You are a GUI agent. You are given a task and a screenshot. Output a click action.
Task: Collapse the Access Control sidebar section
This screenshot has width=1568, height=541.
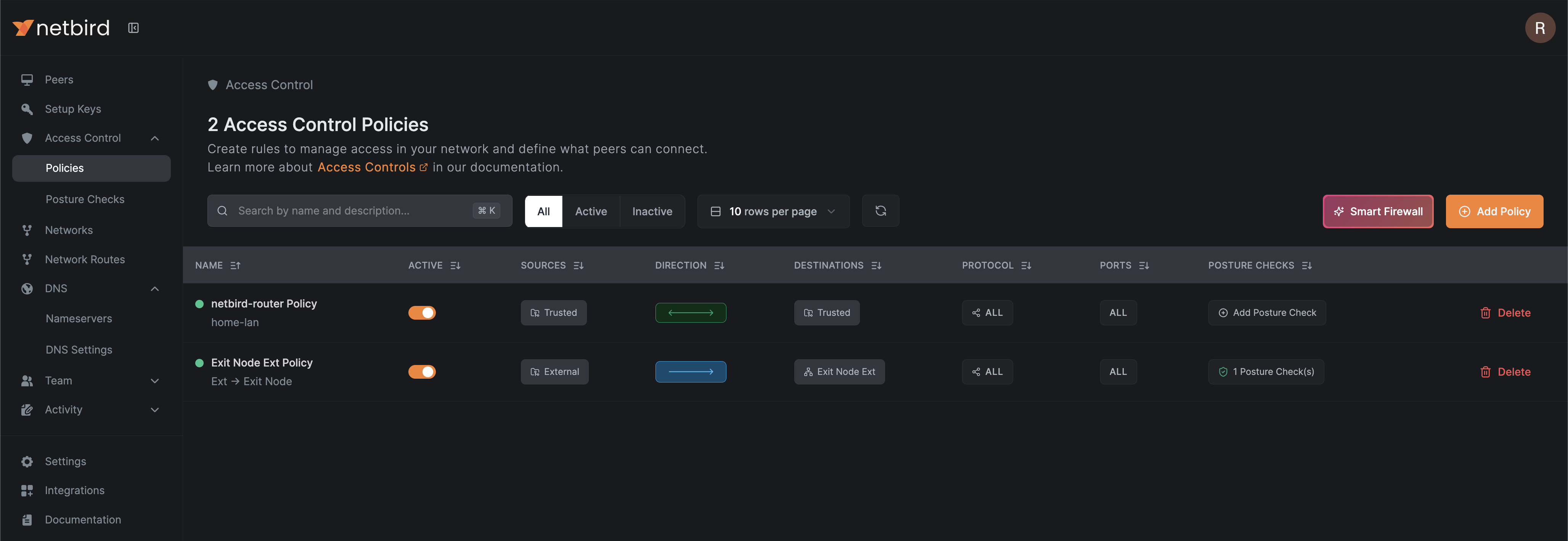(x=154, y=138)
